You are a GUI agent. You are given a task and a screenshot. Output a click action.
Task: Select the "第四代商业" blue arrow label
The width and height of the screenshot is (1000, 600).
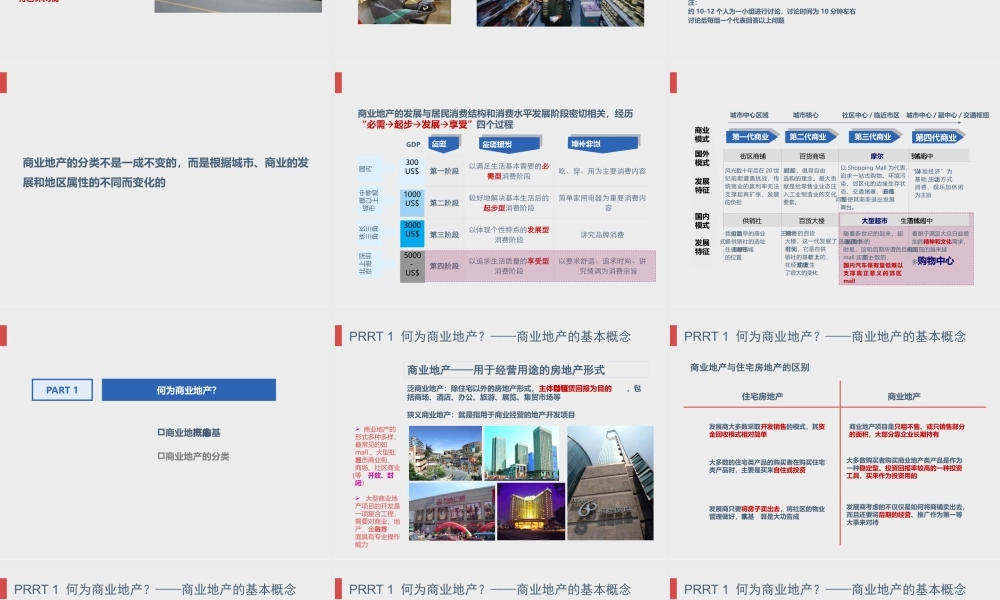(x=937, y=137)
